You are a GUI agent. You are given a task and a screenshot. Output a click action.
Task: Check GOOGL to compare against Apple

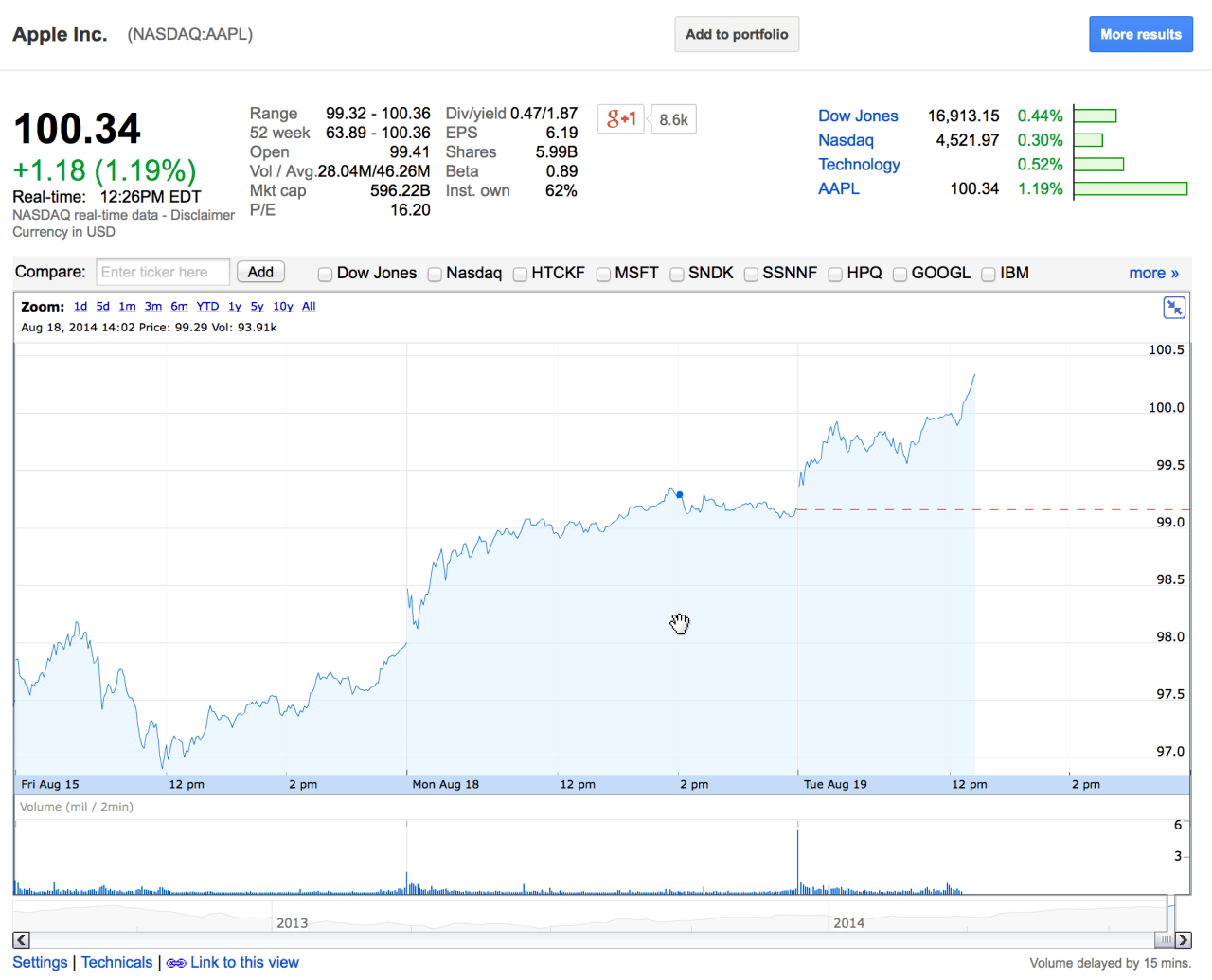(x=900, y=274)
